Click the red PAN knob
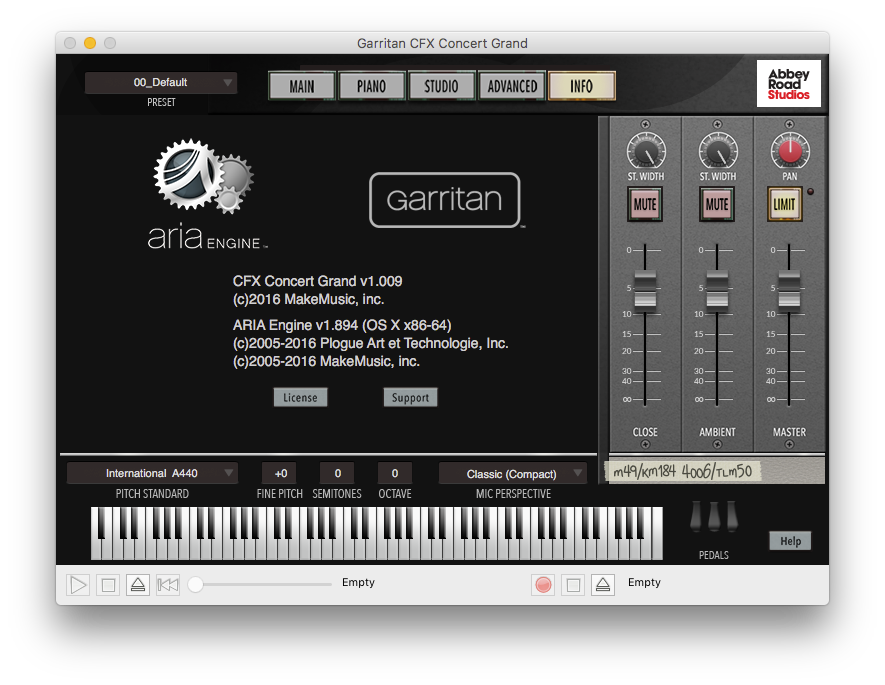This screenshot has width=885, height=685. (x=790, y=151)
